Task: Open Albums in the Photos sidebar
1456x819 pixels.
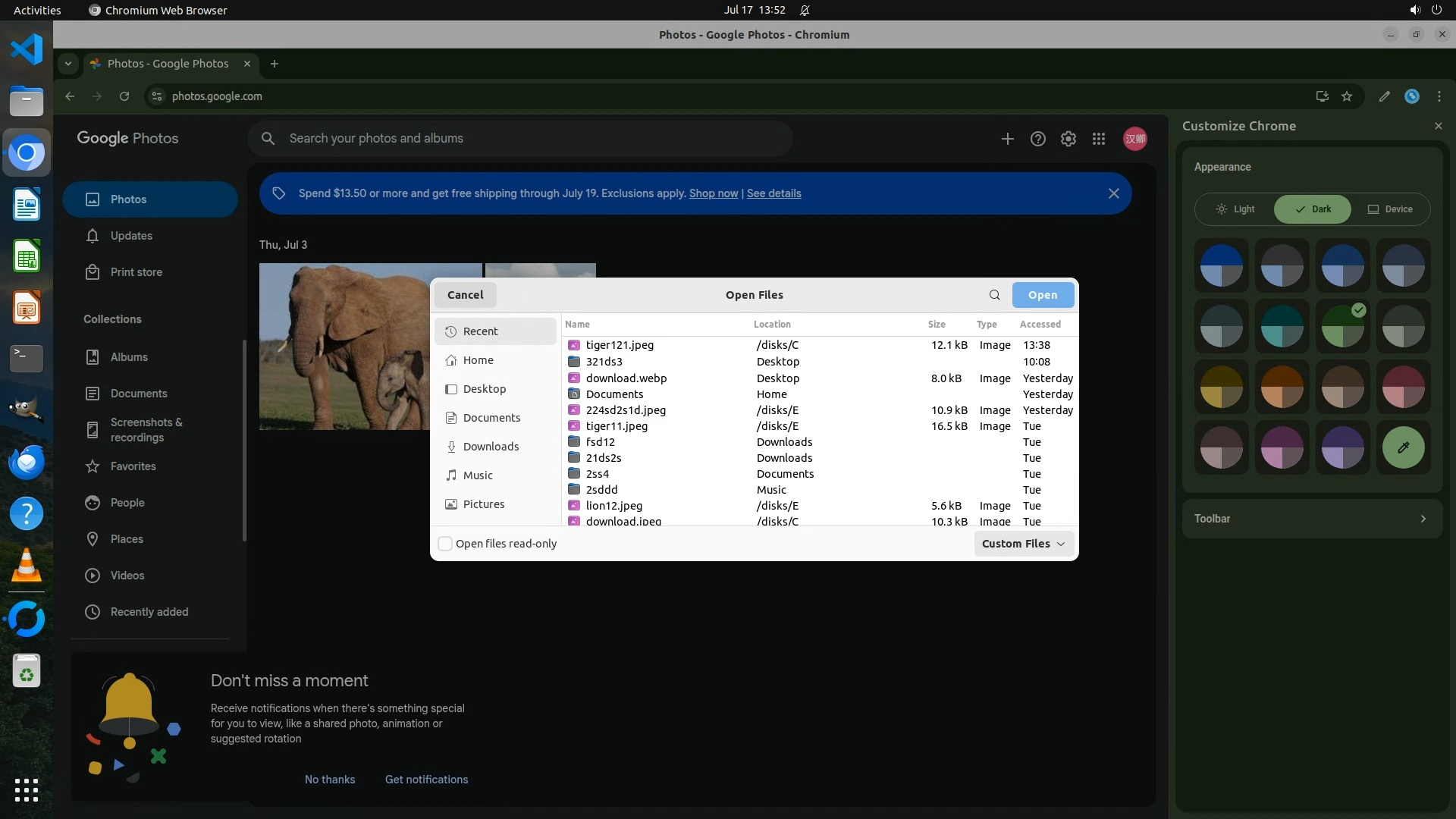Action: (129, 357)
